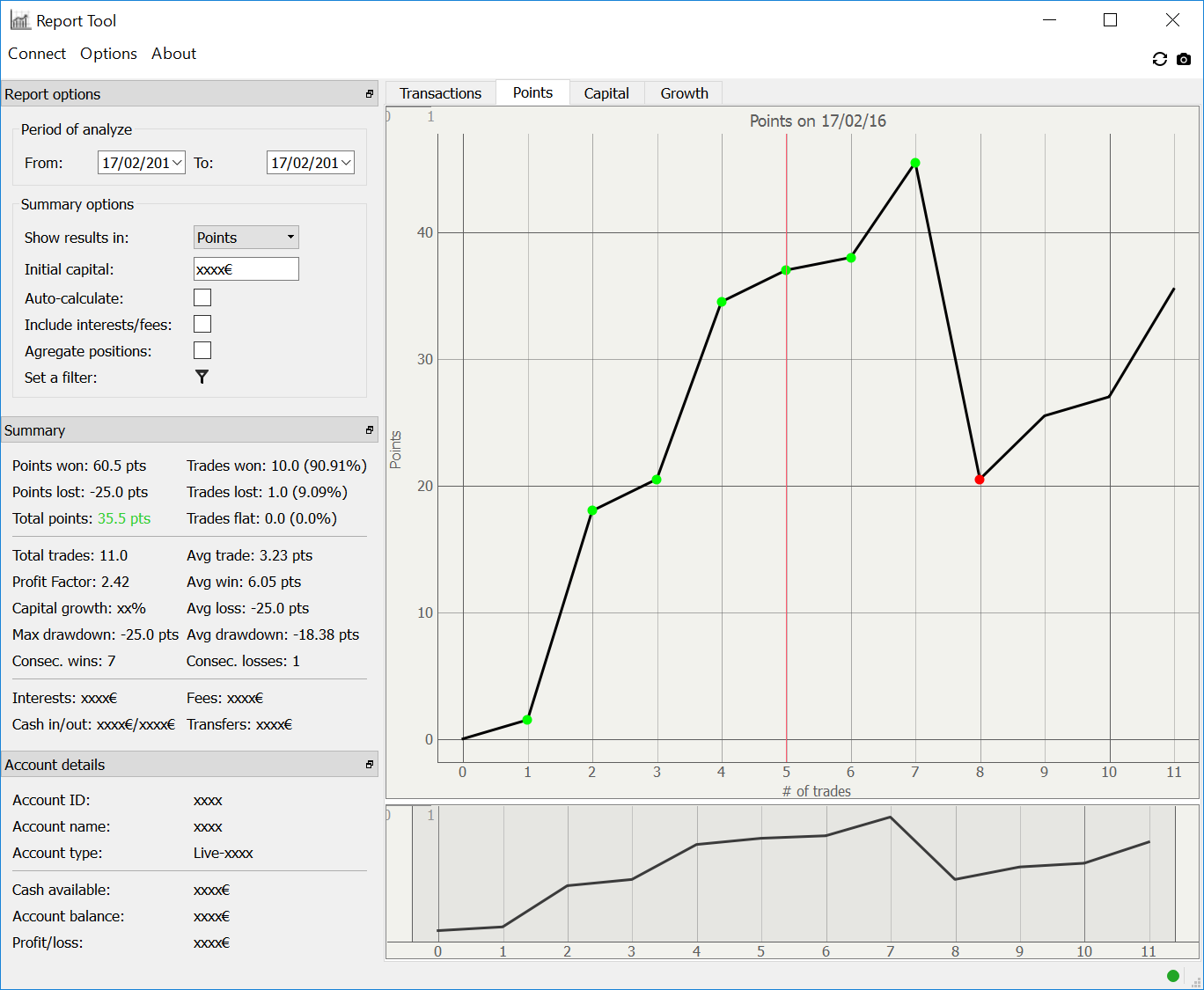Click the 'Profit/loss:' label

48,942
